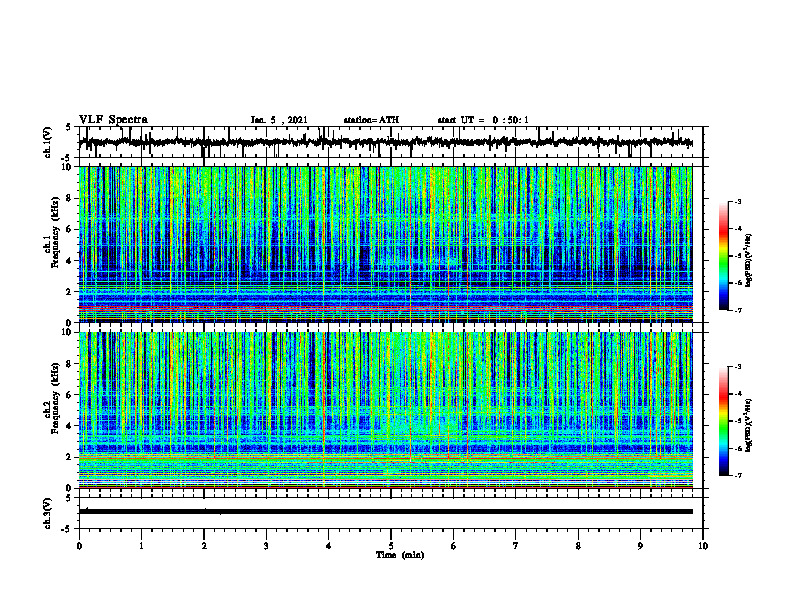The height and width of the screenshot is (612, 792).
Task: Click the "Time (min)" axis label
Action: click(400, 555)
